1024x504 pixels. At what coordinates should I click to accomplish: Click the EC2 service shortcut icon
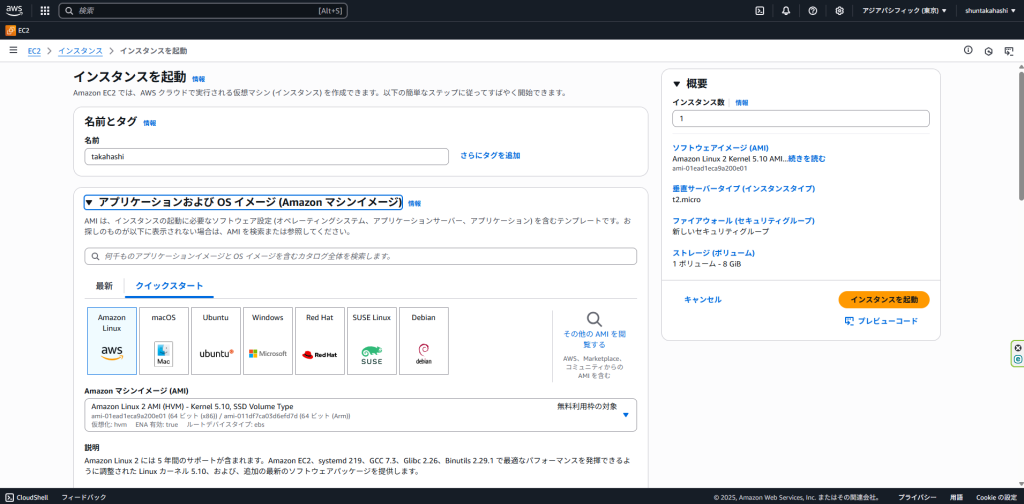coord(10,30)
